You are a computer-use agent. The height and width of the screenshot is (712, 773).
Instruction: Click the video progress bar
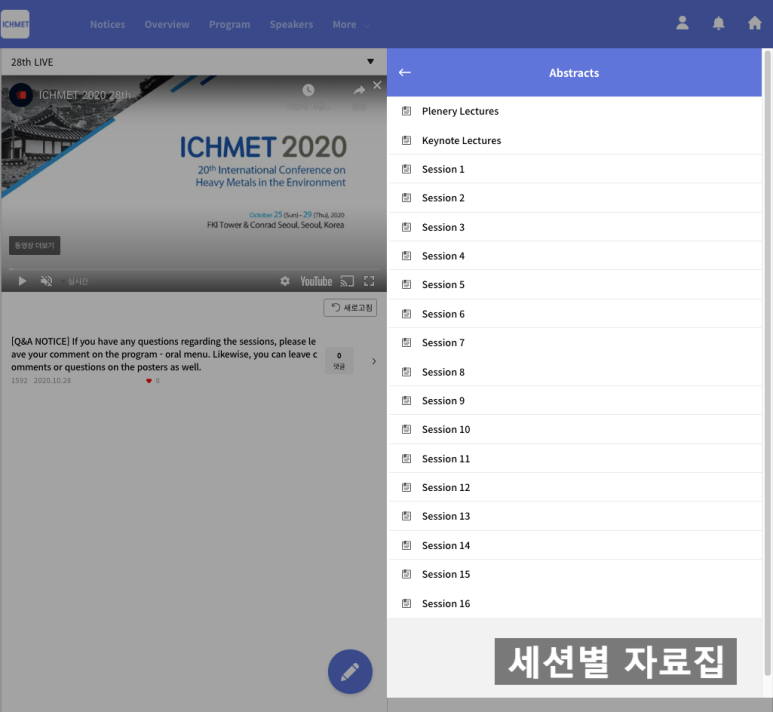(194, 269)
